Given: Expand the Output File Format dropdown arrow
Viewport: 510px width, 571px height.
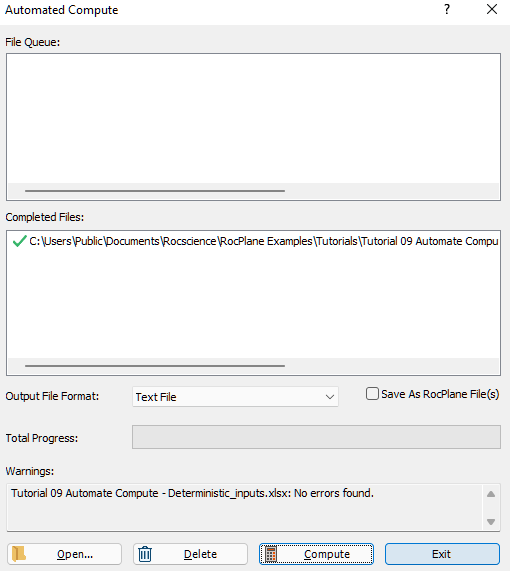Looking at the screenshot, I should click(330, 397).
